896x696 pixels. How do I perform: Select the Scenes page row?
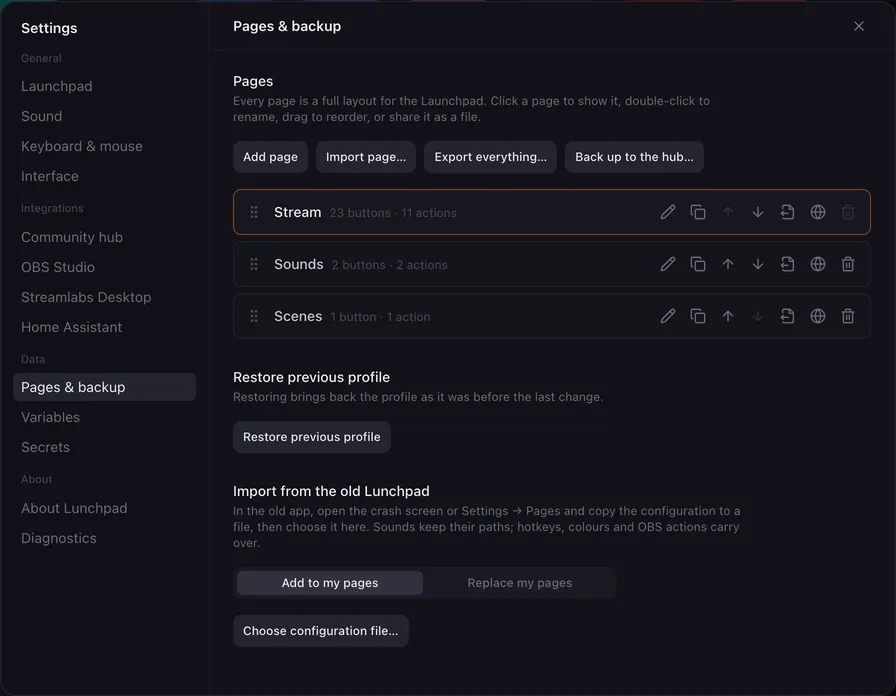(x=551, y=316)
